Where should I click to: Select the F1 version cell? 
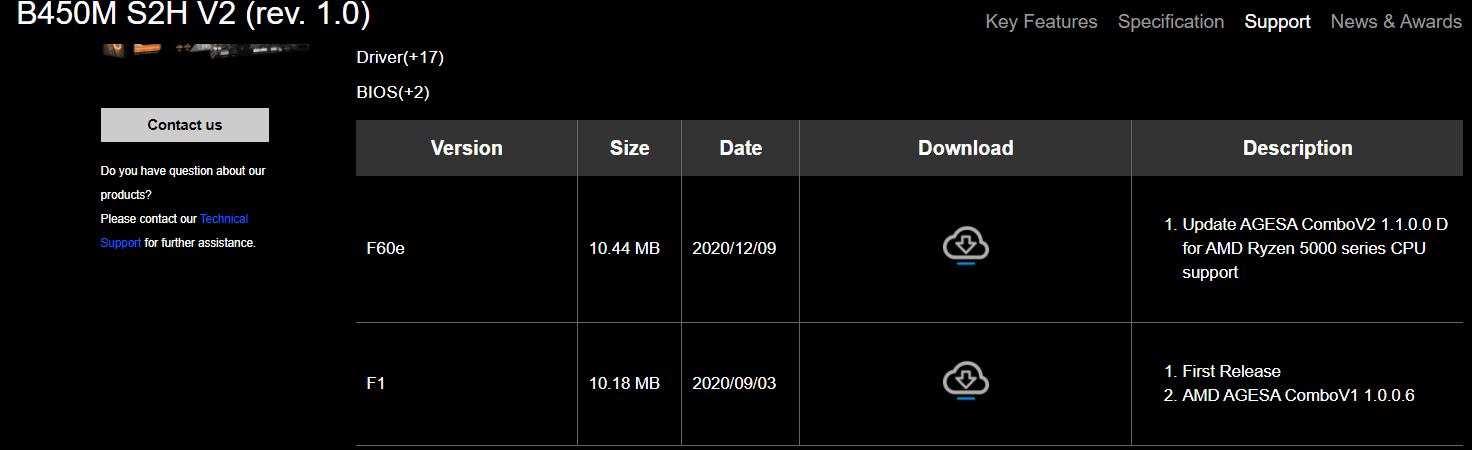tap(376, 383)
